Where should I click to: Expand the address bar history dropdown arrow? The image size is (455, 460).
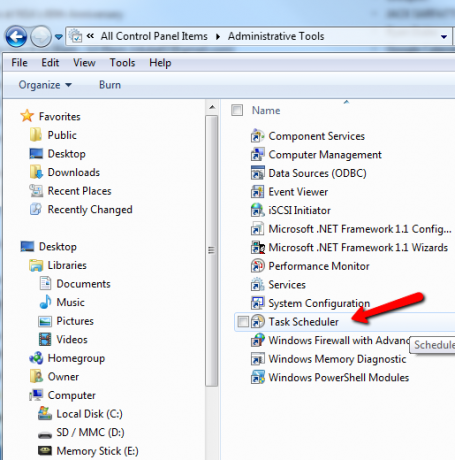(x=444, y=37)
